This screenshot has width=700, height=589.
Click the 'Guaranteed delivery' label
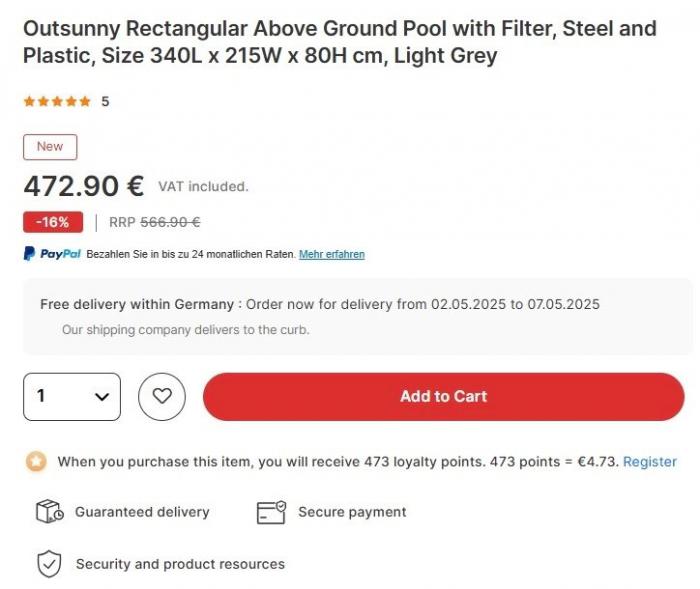click(x=142, y=512)
